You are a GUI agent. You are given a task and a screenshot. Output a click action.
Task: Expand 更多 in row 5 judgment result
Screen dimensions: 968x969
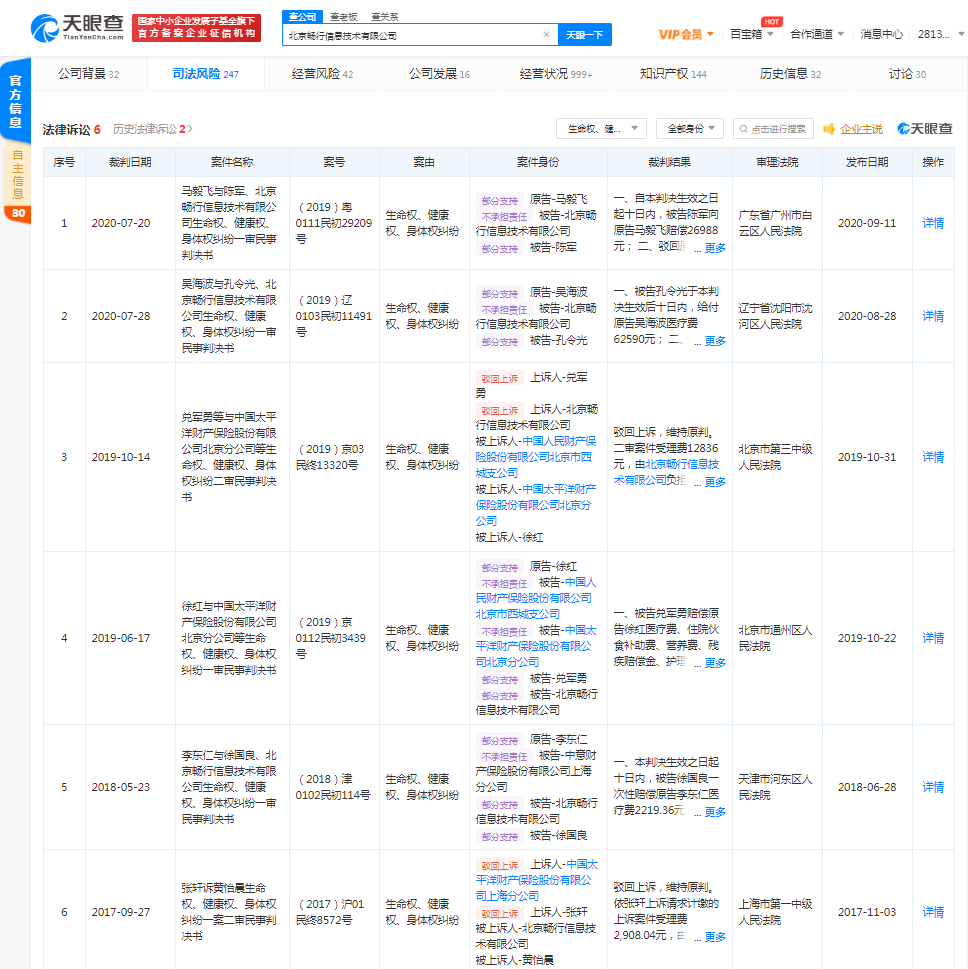click(715, 812)
